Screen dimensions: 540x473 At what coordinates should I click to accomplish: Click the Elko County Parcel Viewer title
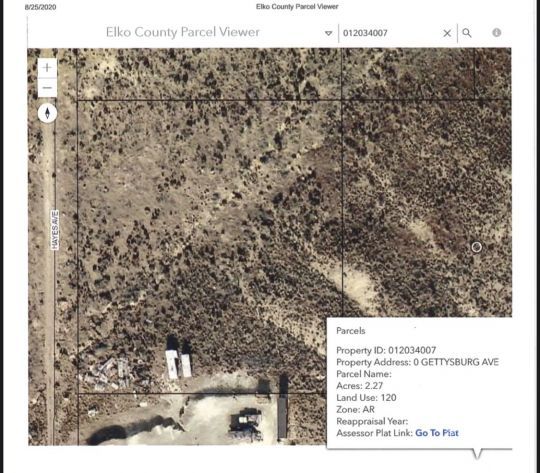[x=183, y=32]
